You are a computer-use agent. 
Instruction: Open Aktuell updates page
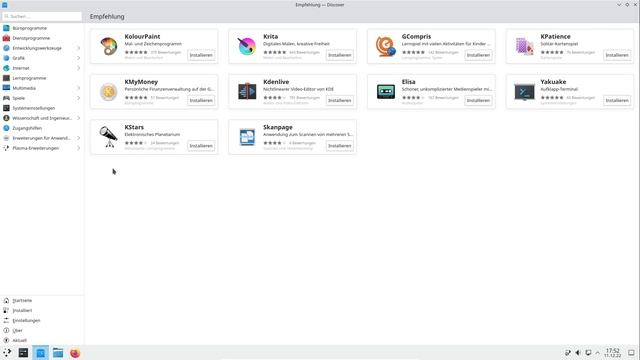click(x=42, y=340)
